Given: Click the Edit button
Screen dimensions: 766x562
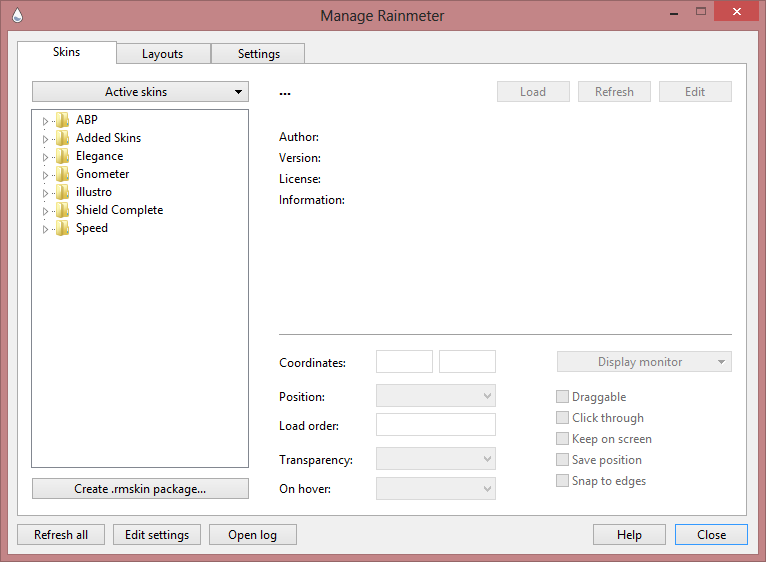Looking at the screenshot, I should click(695, 91).
